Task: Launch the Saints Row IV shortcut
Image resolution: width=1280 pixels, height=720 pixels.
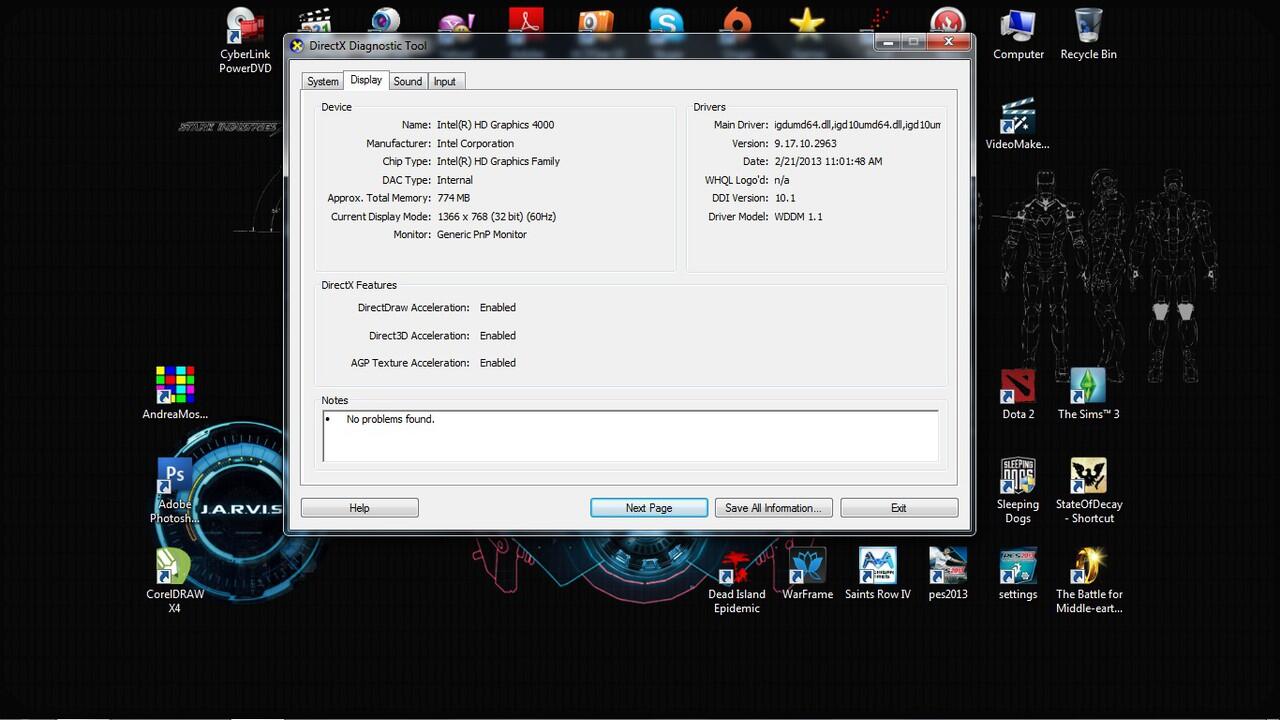Action: pyautogui.click(x=878, y=574)
